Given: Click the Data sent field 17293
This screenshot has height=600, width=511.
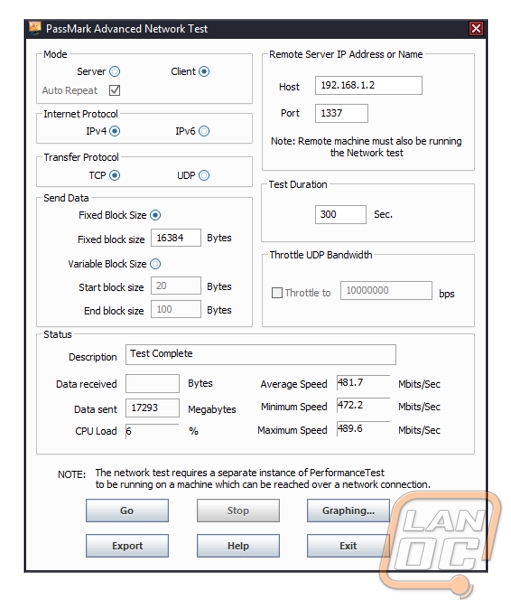Looking at the screenshot, I should point(152,408).
